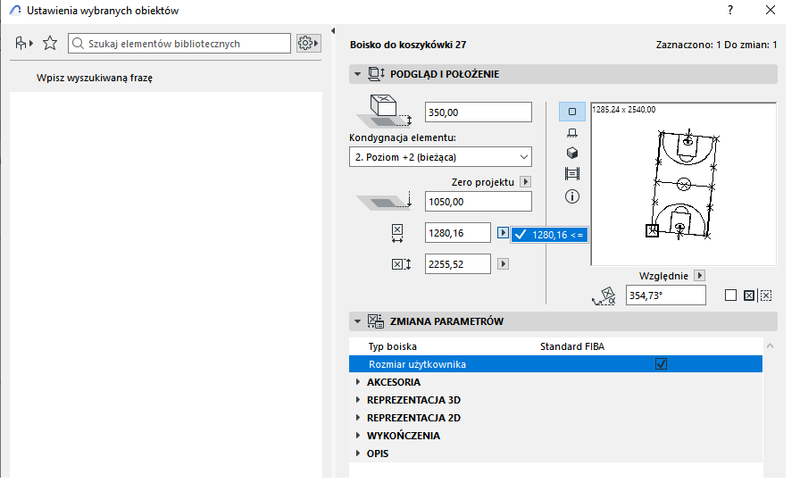Click the Zaznaczono: 1 Do zmian: 1 text
Image resolution: width=800 pixels, height=491 pixels.
pos(716,44)
